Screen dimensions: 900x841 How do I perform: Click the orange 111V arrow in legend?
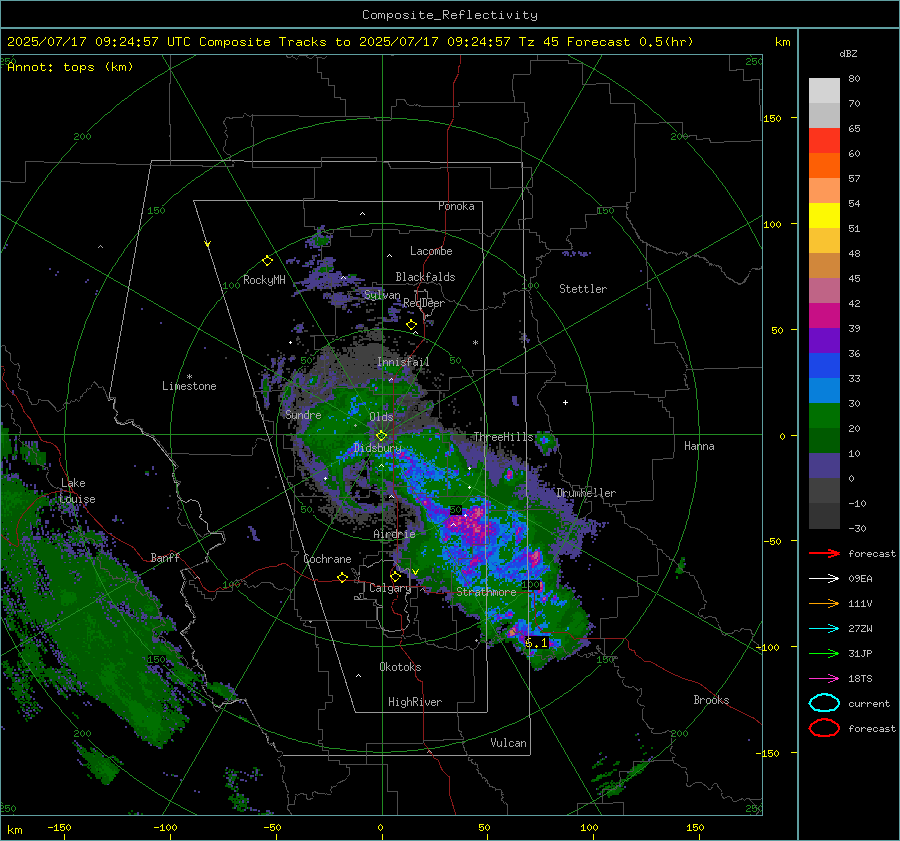824,603
